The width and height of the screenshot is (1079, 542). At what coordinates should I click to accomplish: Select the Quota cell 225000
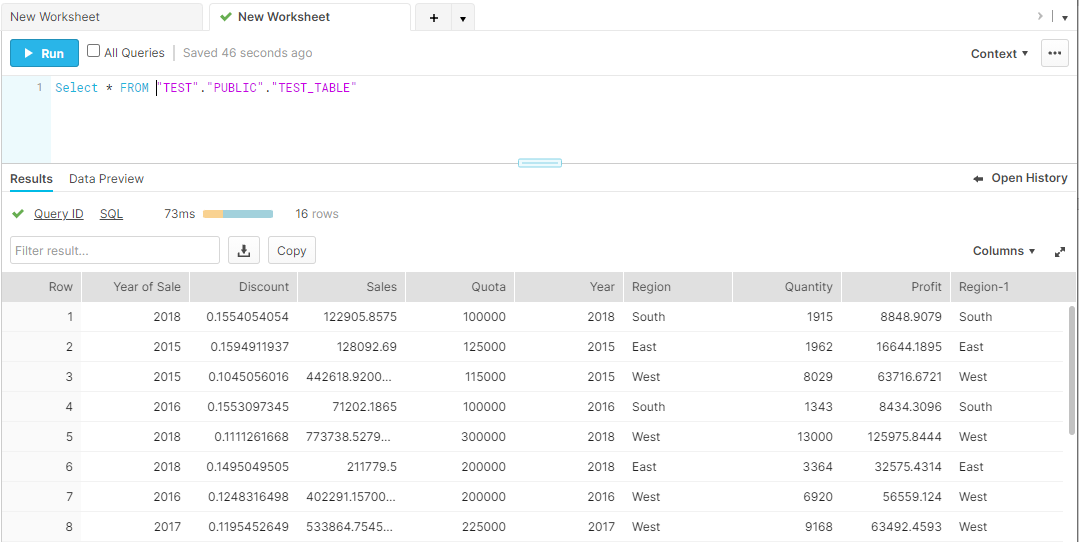[460, 527]
